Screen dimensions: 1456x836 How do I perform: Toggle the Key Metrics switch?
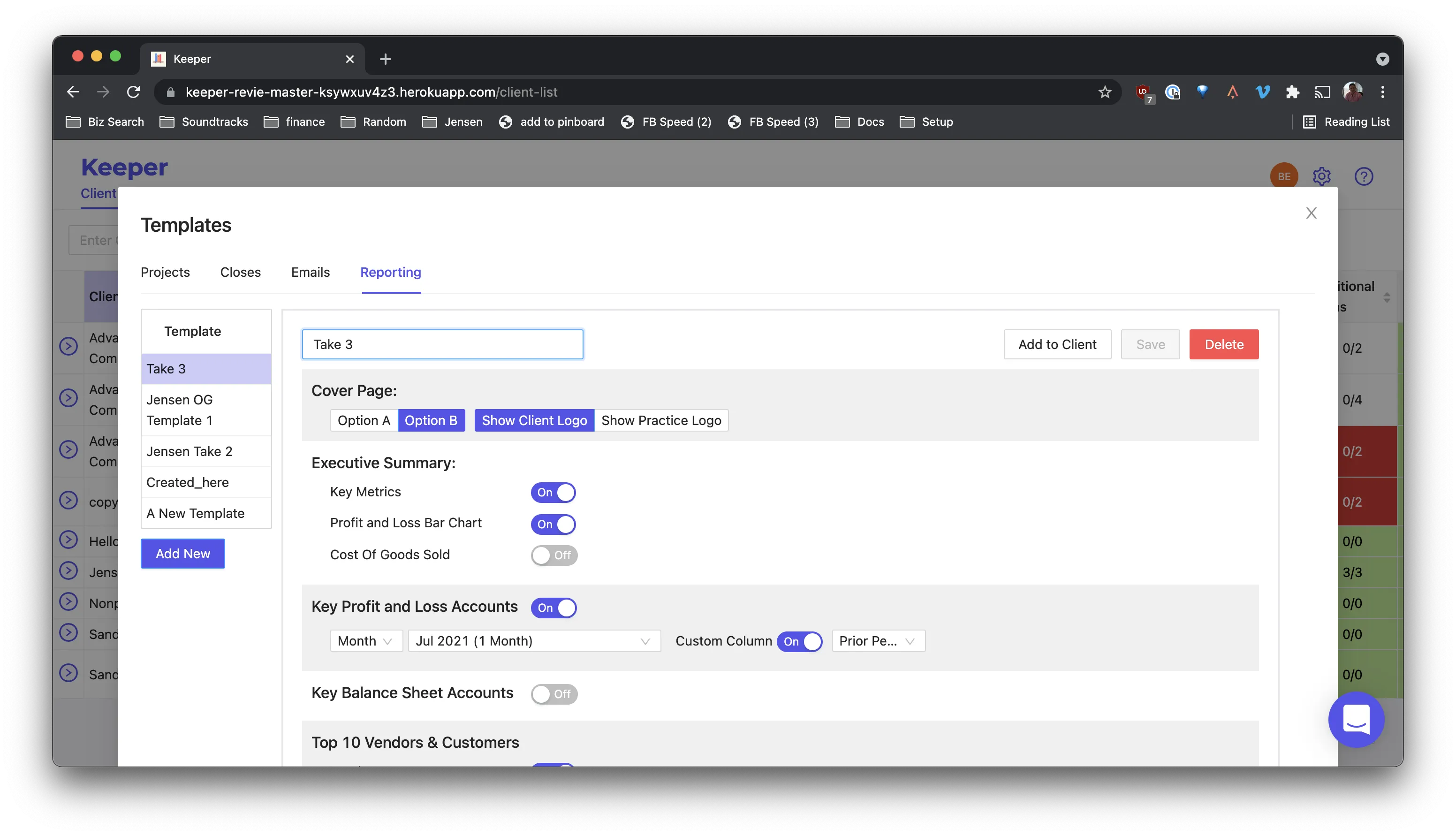[553, 492]
